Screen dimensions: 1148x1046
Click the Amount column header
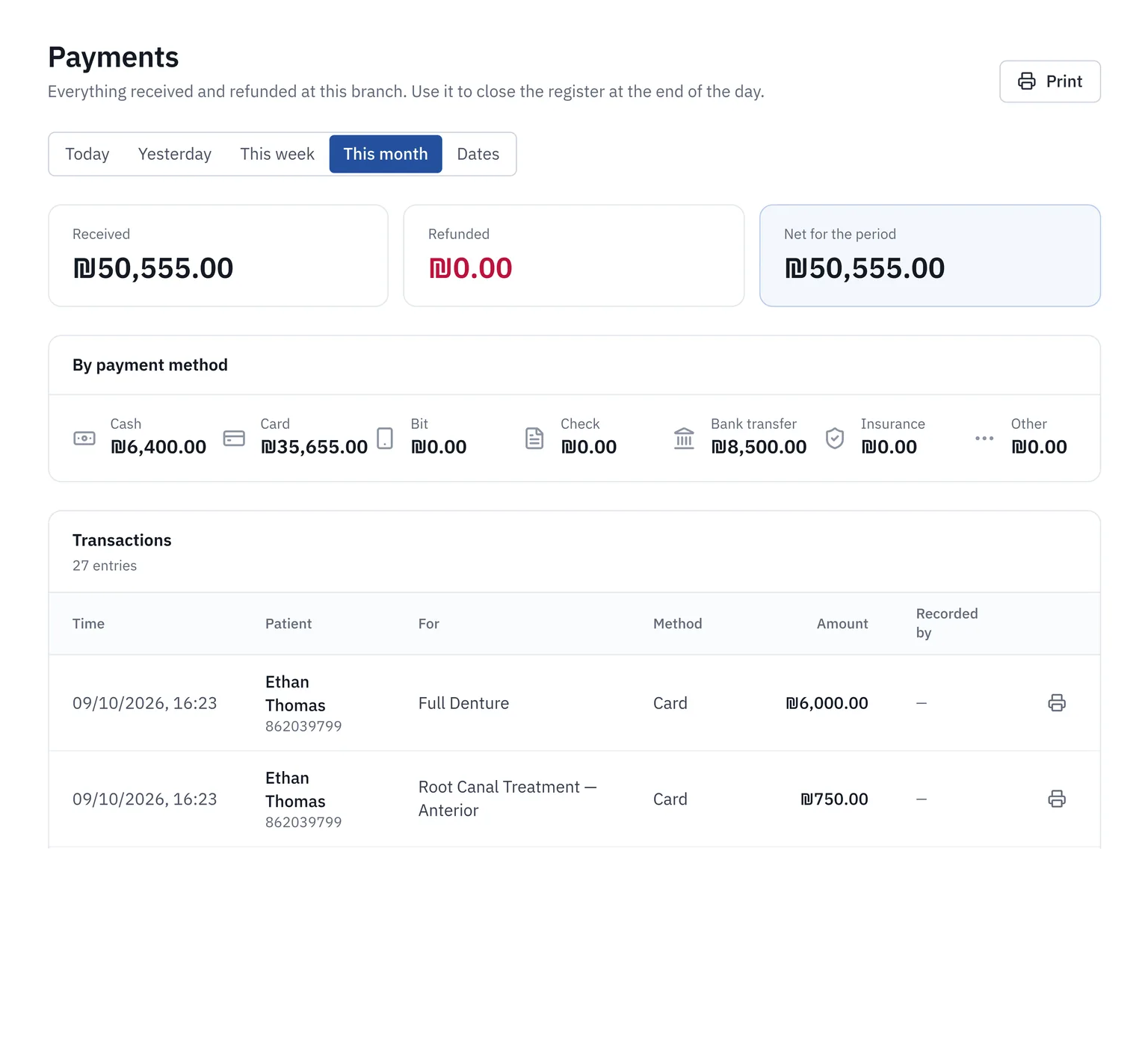(842, 624)
